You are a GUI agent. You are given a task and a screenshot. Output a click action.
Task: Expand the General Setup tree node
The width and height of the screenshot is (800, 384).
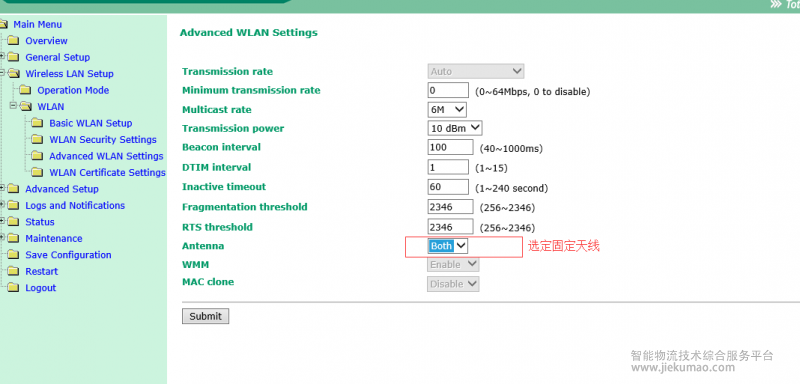(x=3, y=56)
